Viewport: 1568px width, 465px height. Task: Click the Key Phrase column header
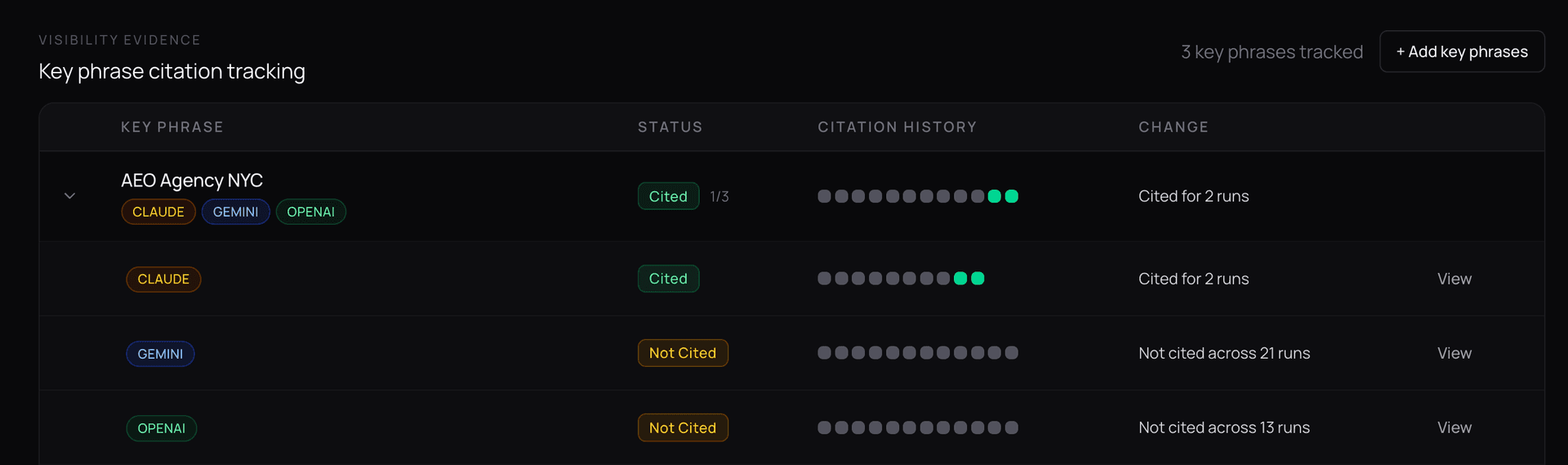click(171, 127)
